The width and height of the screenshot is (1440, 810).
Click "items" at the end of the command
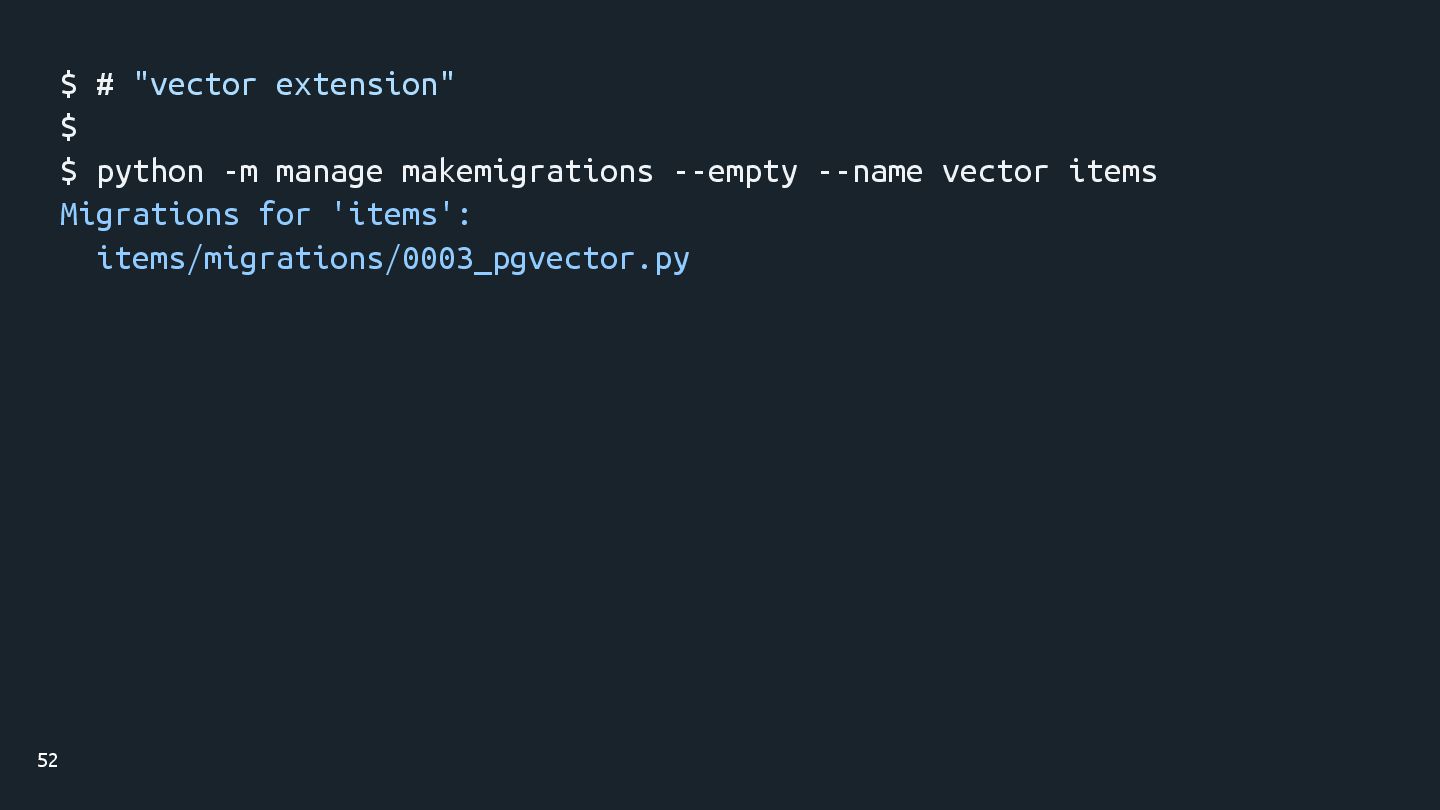coord(1113,171)
